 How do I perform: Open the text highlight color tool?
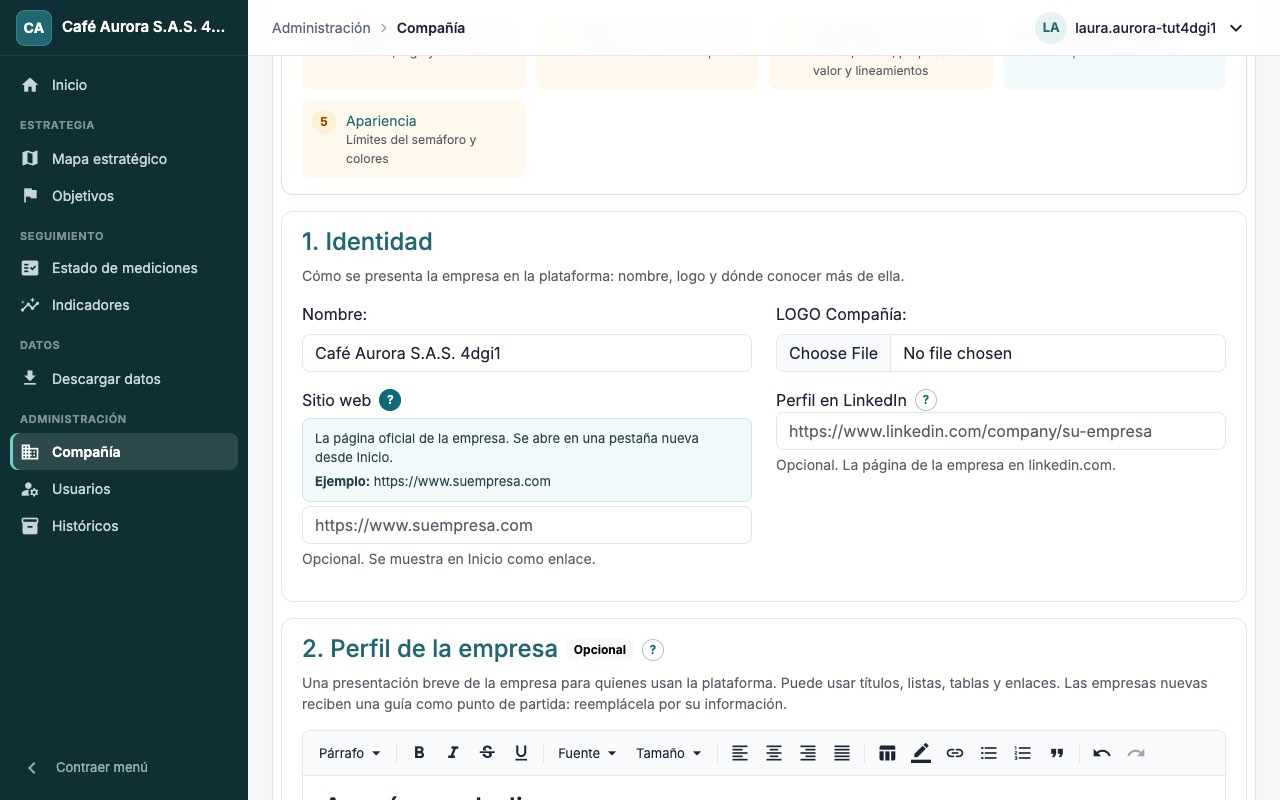[x=921, y=753]
